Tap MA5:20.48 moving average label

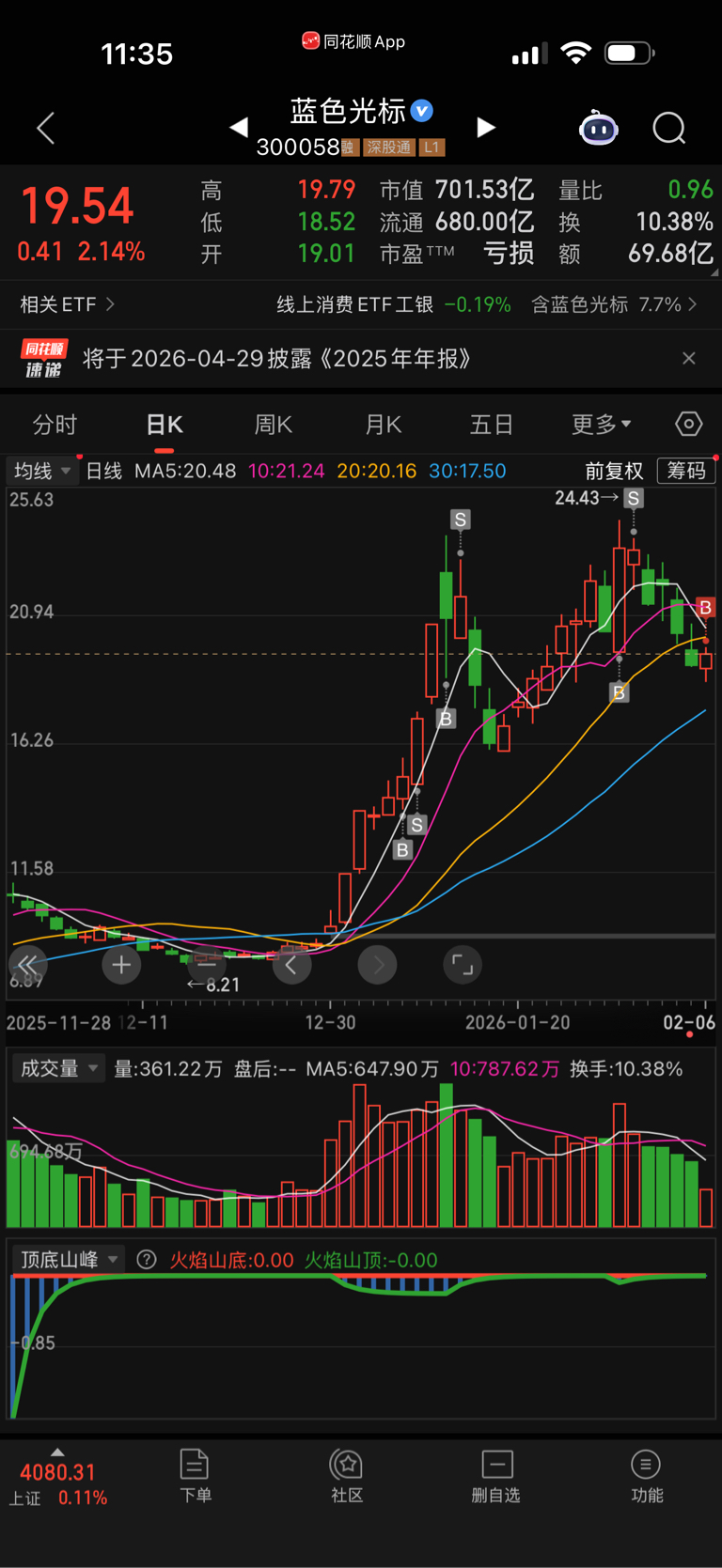click(185, 471)
